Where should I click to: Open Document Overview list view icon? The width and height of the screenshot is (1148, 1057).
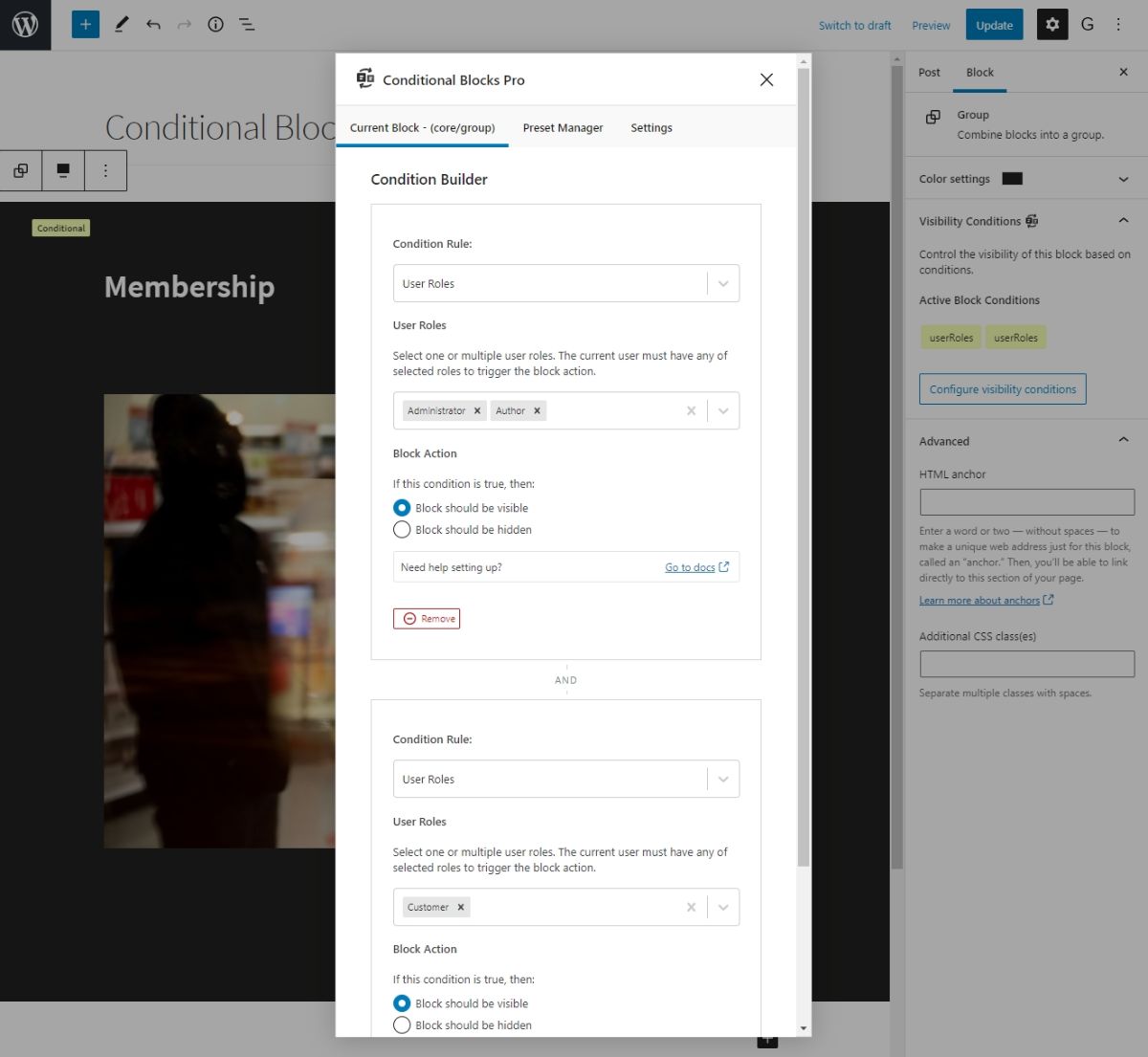(246, 24)
